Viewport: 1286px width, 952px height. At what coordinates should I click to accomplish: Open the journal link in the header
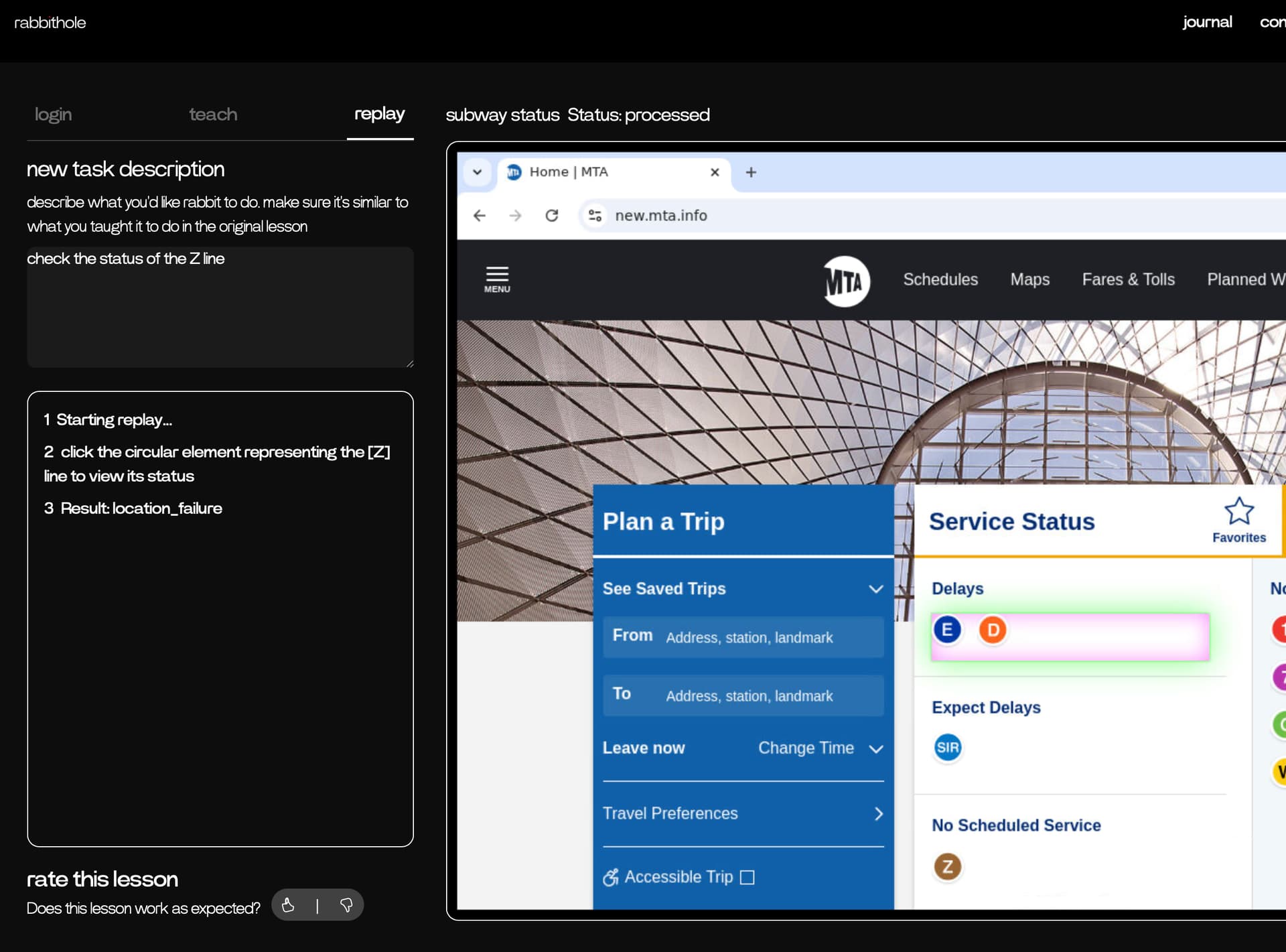point(1207,22)
